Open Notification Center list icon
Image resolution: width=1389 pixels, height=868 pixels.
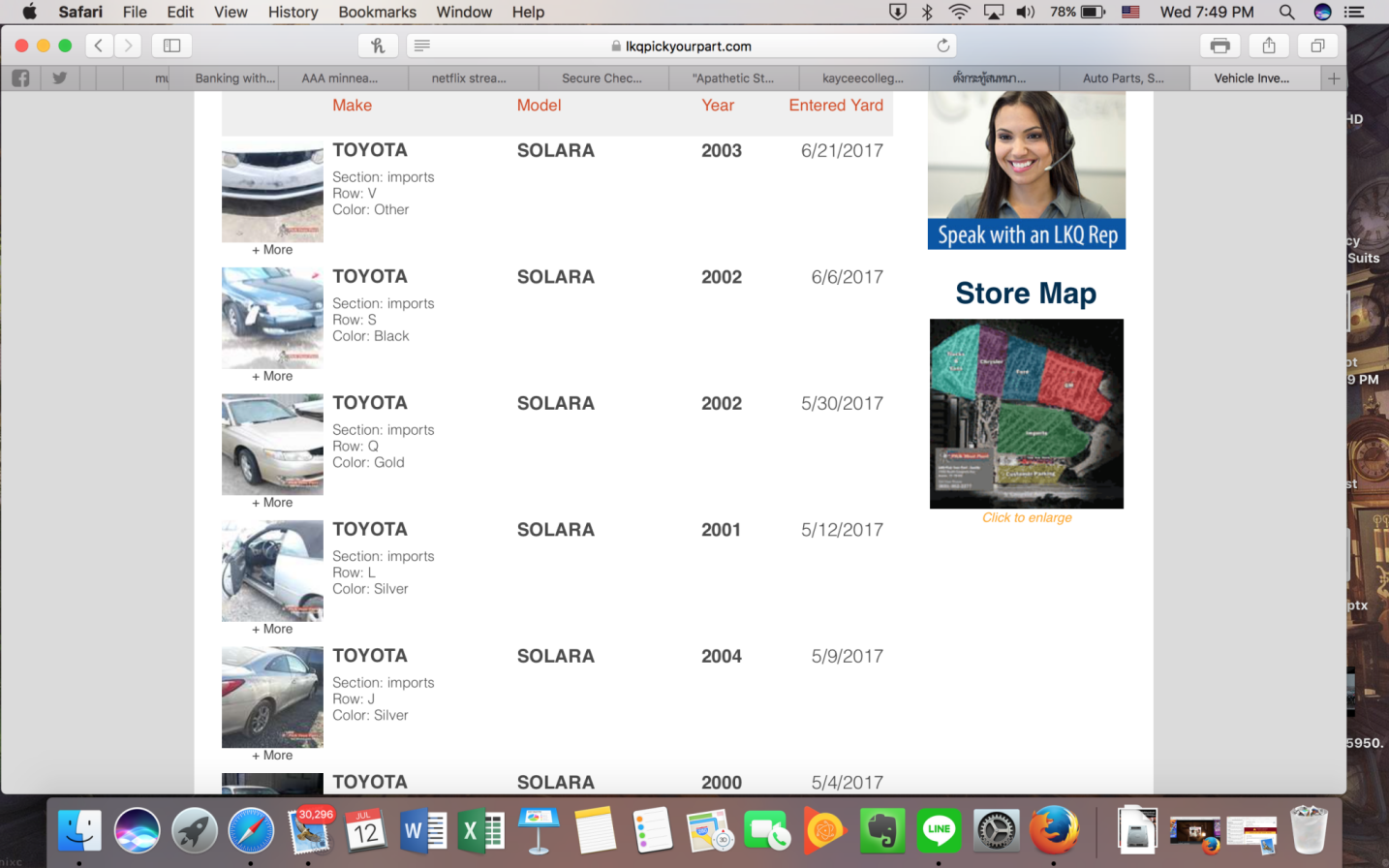click(x=1354, y=12)
